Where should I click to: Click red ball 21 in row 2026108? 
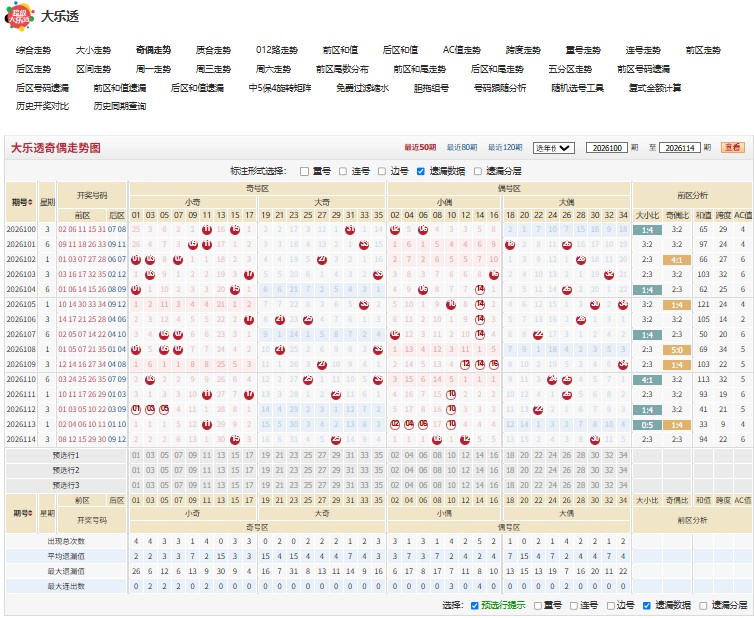[x=279, y=349]
